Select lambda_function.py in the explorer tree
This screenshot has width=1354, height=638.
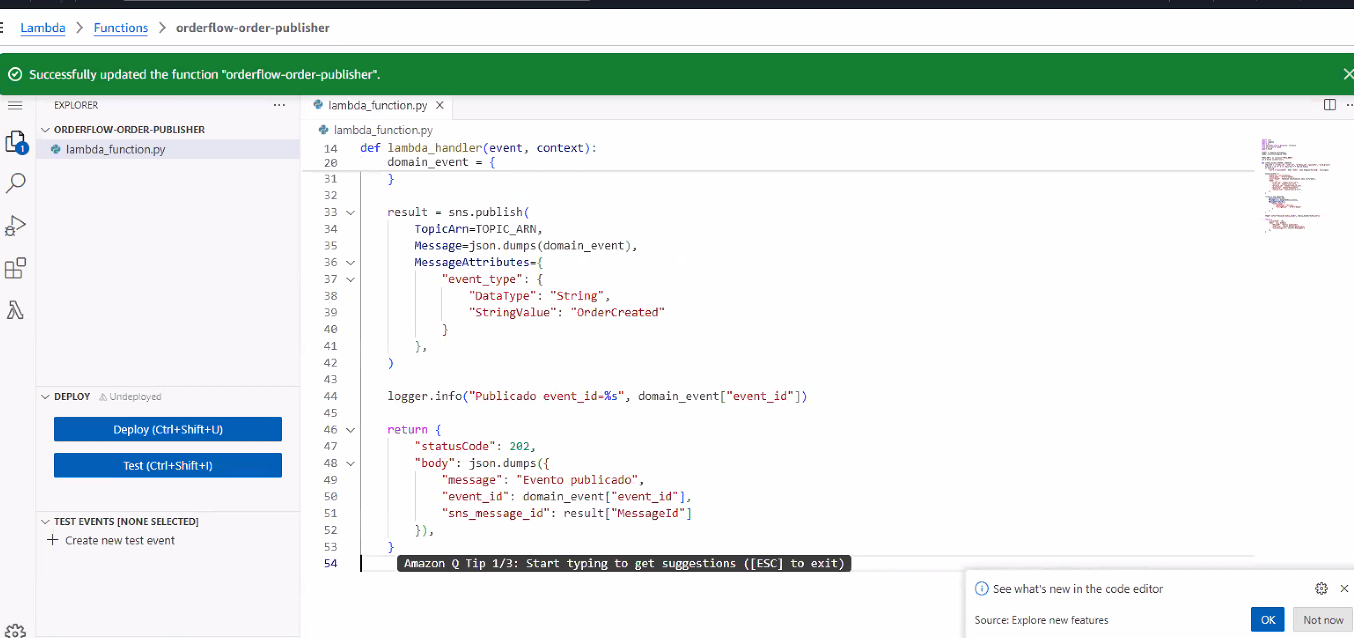point(168,149)
